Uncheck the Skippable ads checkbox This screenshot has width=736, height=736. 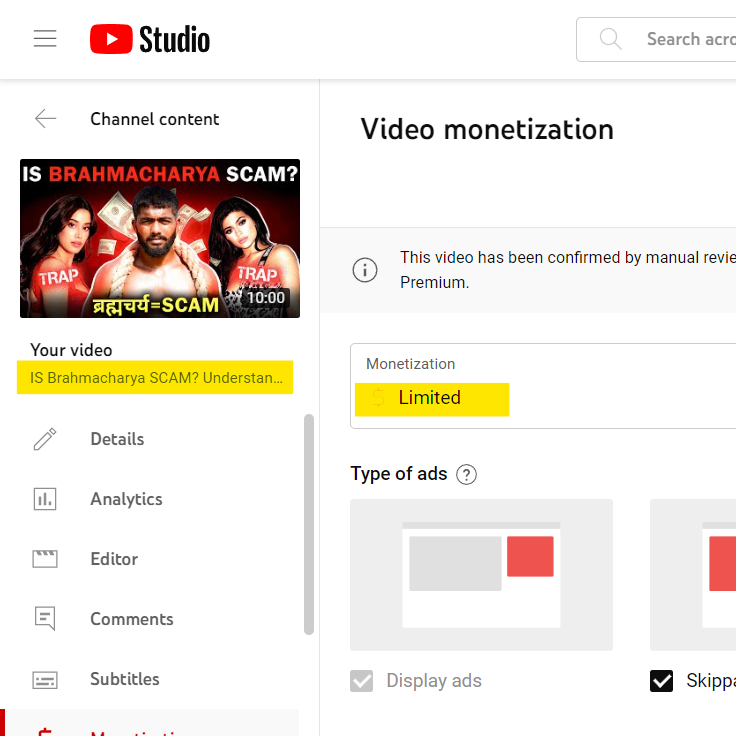pos(661,681)
